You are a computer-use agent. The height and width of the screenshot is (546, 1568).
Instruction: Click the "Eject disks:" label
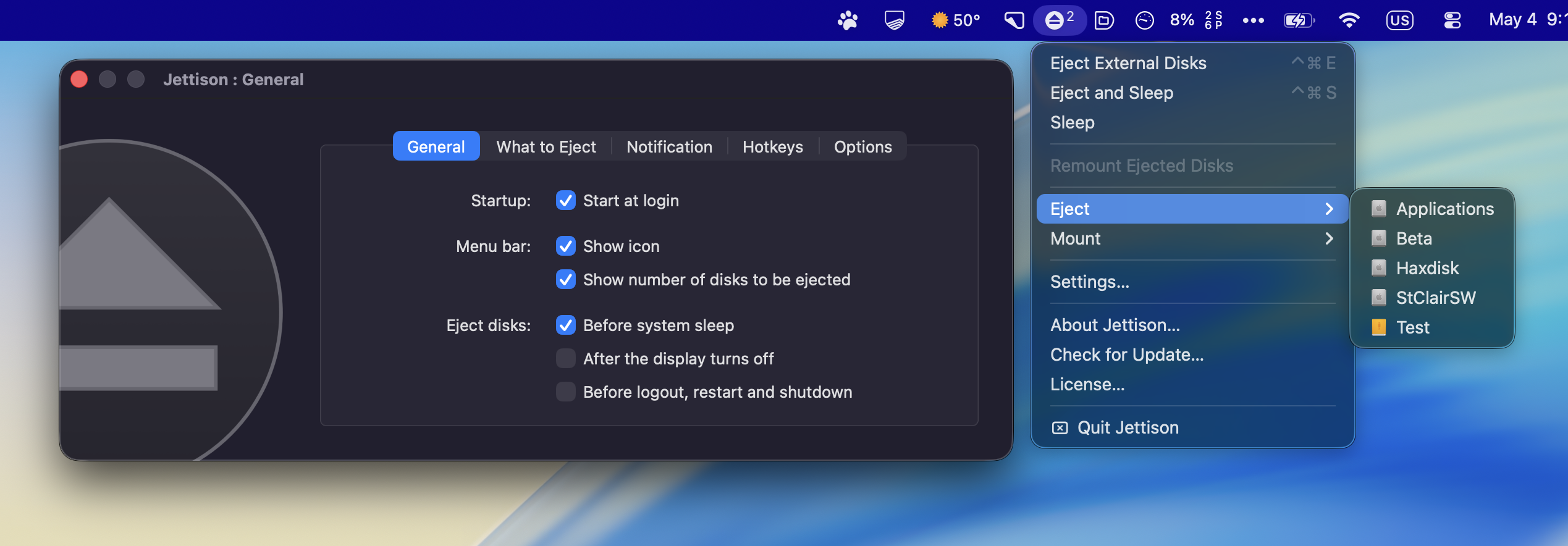click(489, 325)
